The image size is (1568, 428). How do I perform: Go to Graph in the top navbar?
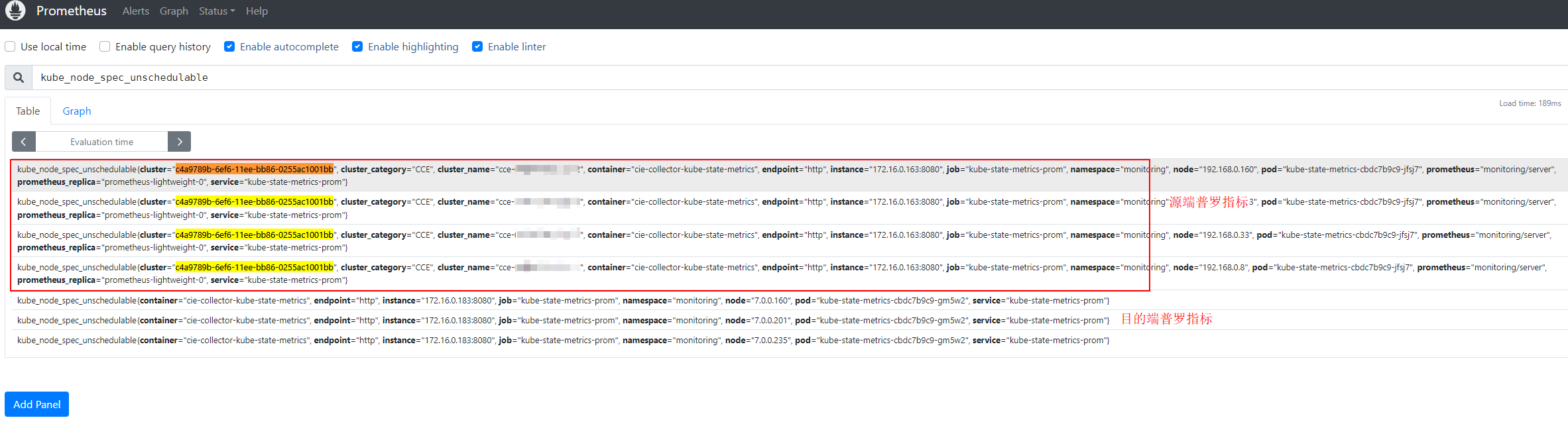tap(174, 11)
